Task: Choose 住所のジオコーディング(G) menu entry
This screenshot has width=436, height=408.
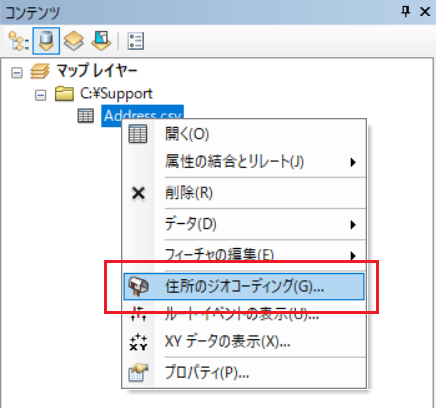Action: [x=244, y=287]
